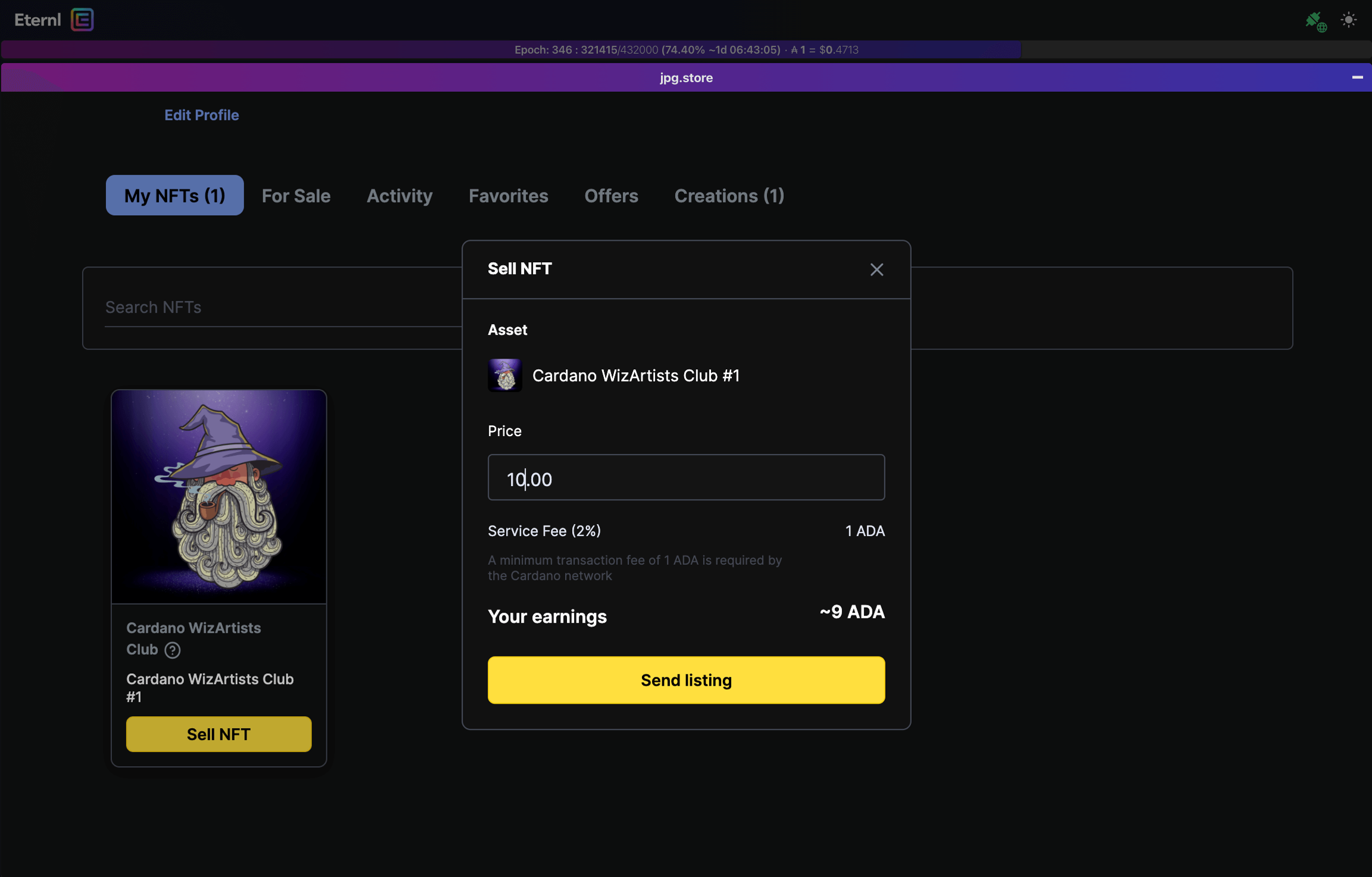
Task: Focus the Price input field
Action: coord(686,478)
